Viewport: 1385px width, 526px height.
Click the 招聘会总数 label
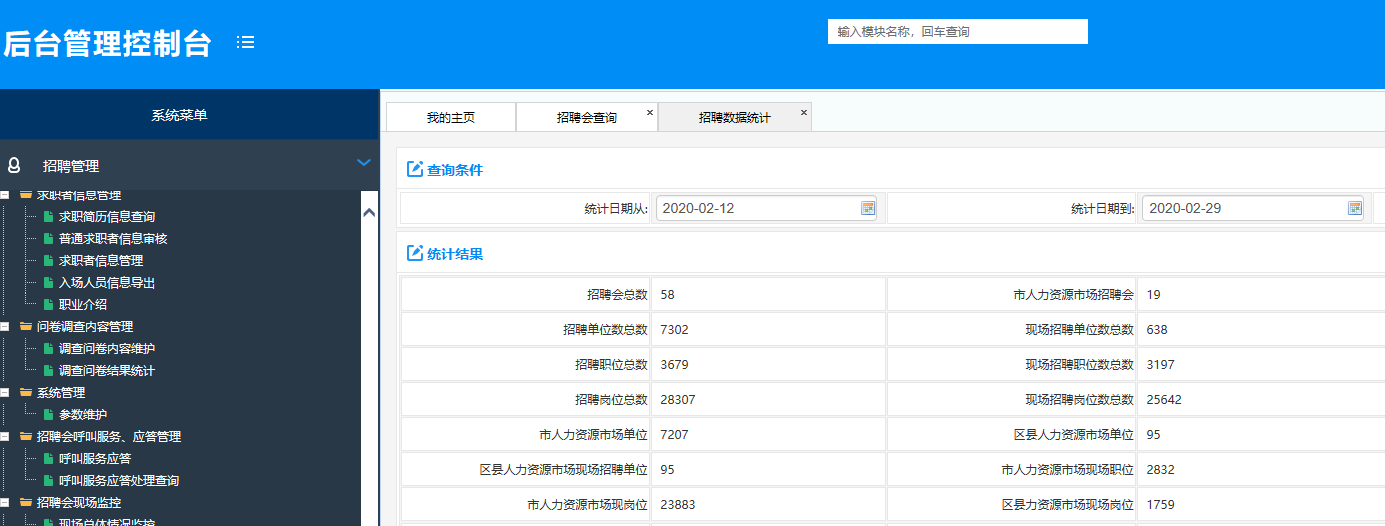[x=617, y=295]
